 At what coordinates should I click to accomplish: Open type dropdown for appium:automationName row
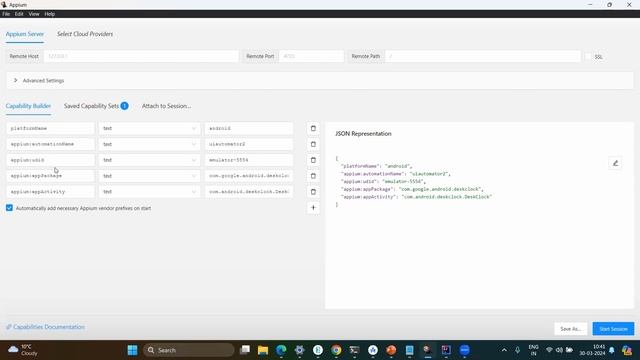149,144
